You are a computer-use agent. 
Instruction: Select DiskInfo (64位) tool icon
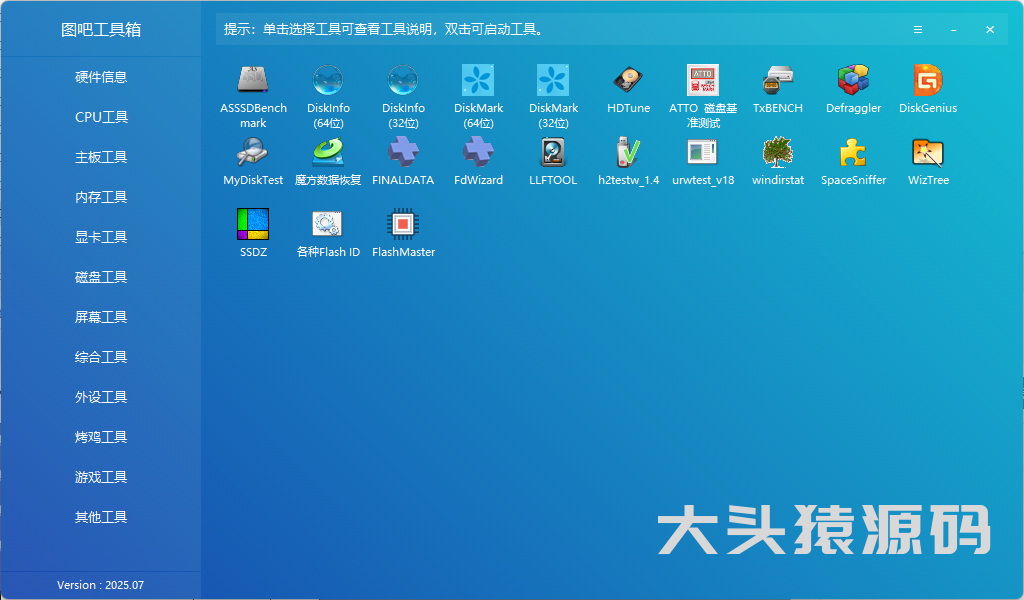328,80
